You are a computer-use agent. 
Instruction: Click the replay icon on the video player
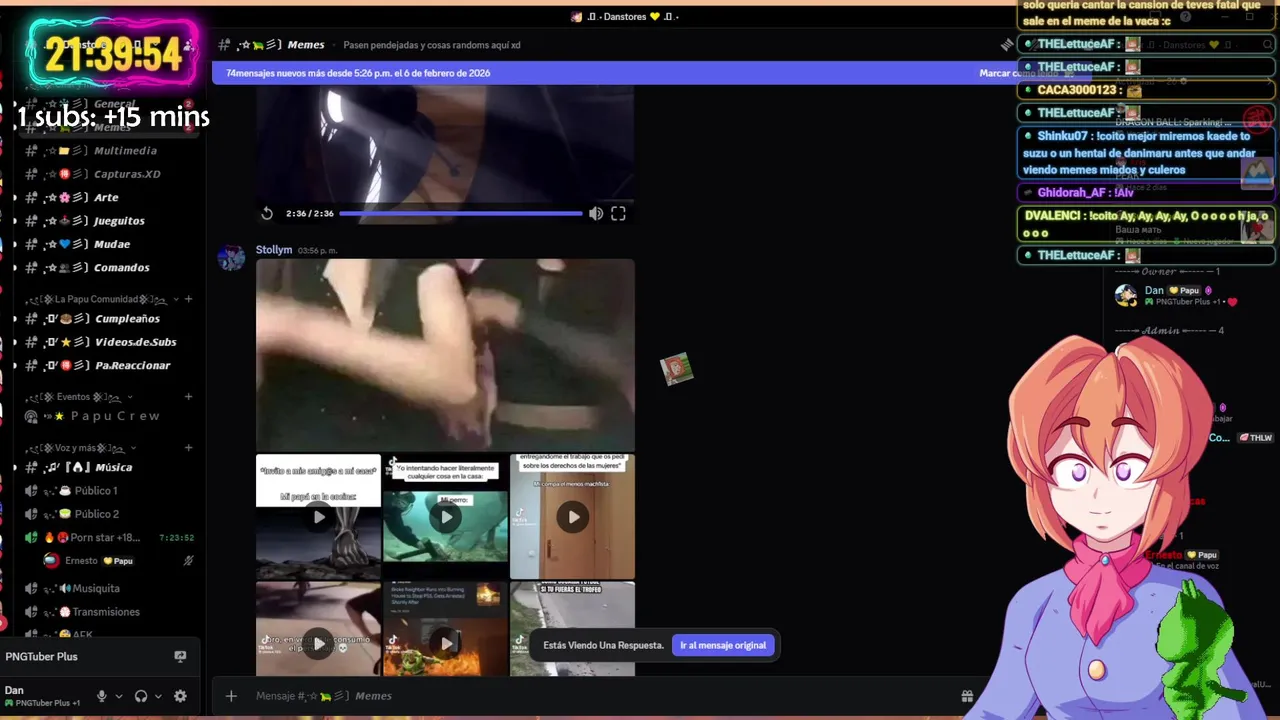[x=267, y=213]
